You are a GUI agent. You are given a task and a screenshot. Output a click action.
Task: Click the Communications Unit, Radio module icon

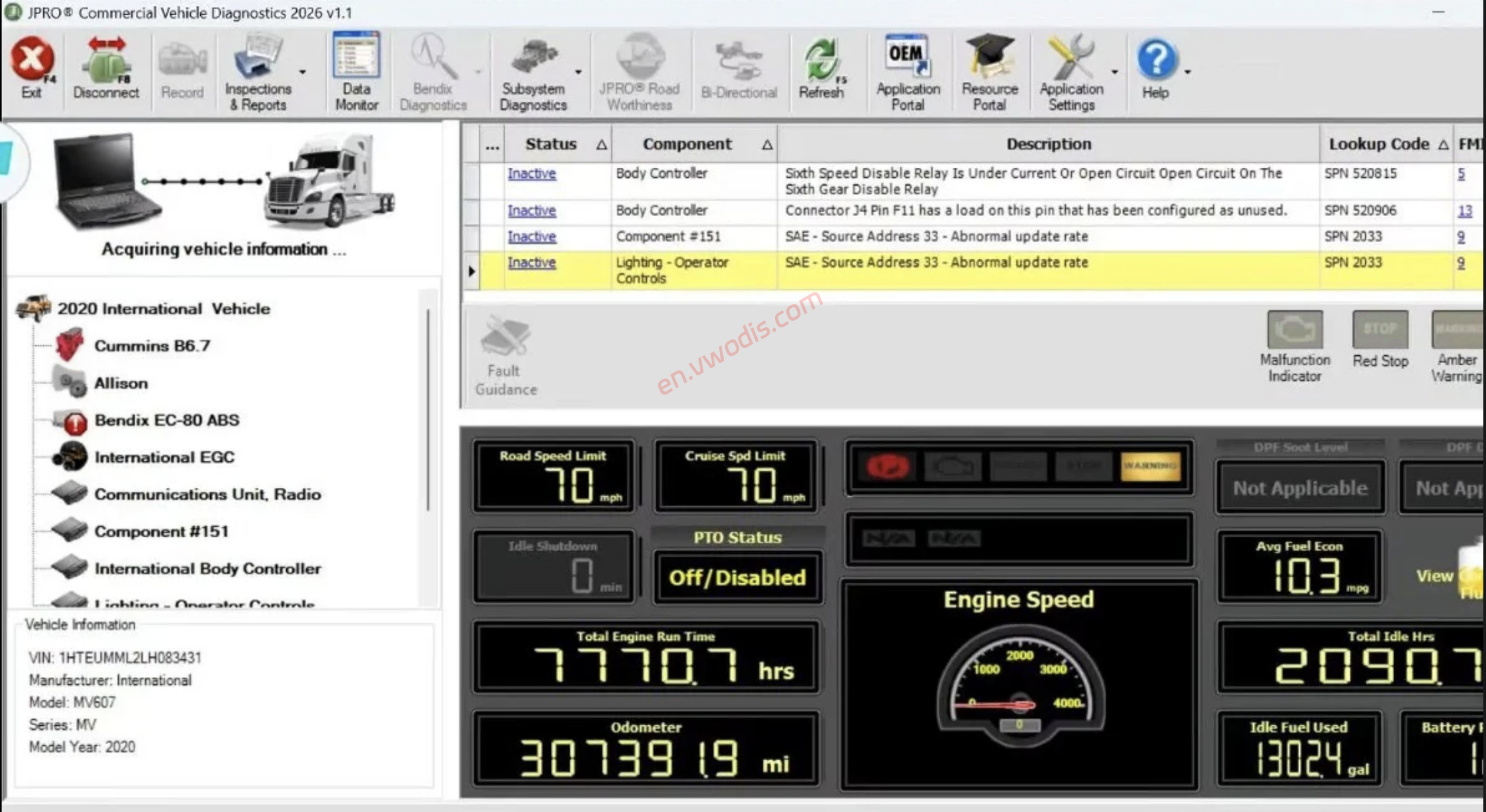click(x=69, y=494)
